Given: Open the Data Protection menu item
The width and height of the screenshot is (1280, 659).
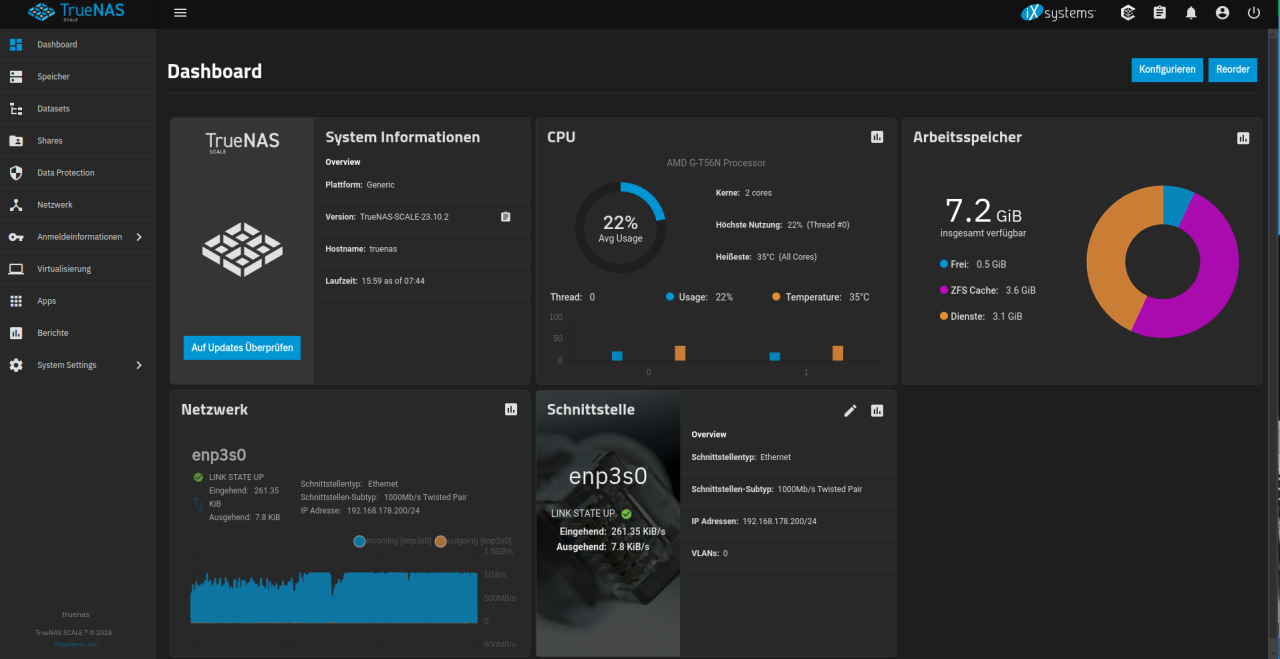Looking at the screenshot, I should (78, 173).
